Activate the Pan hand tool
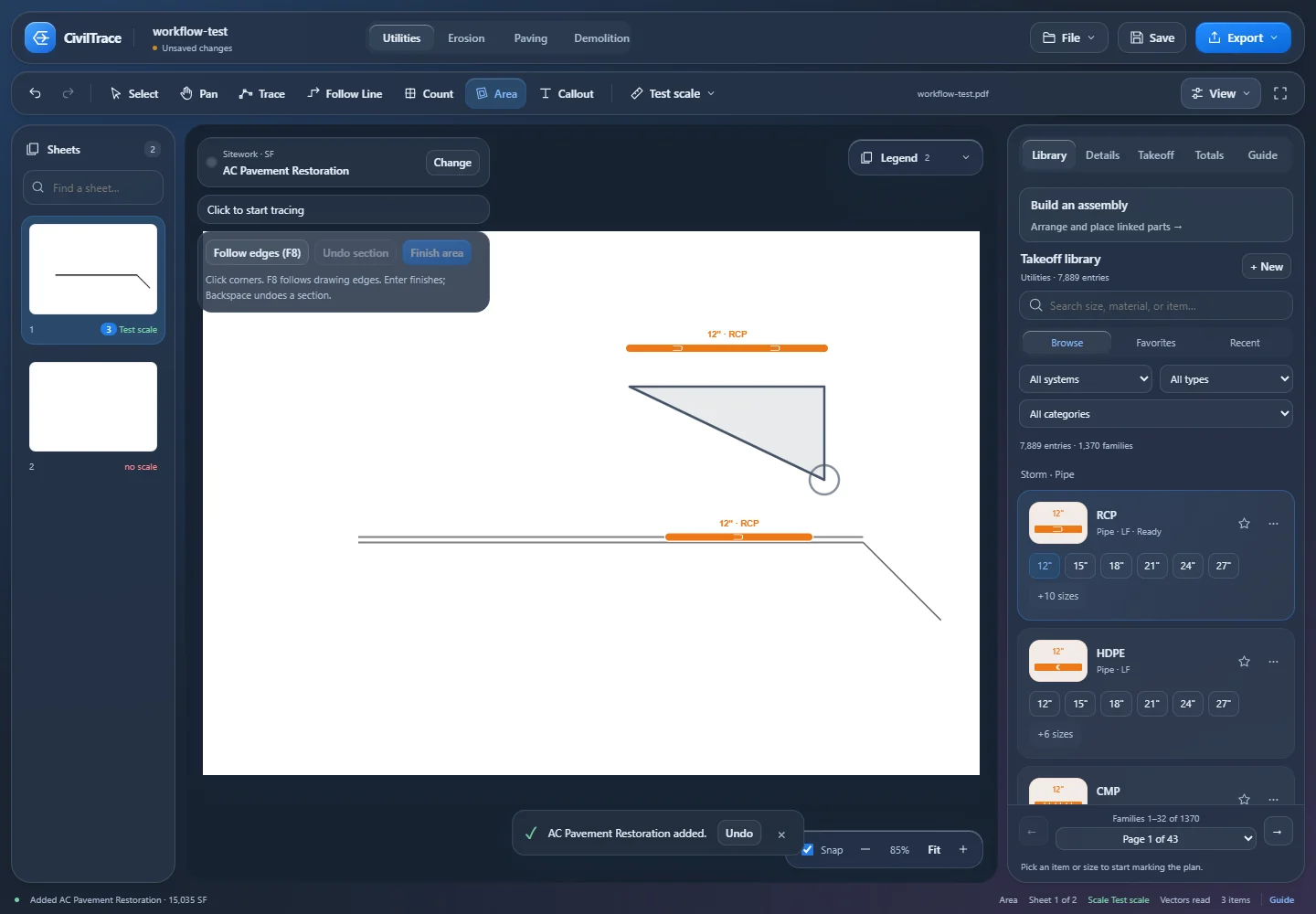 [199, 93]
